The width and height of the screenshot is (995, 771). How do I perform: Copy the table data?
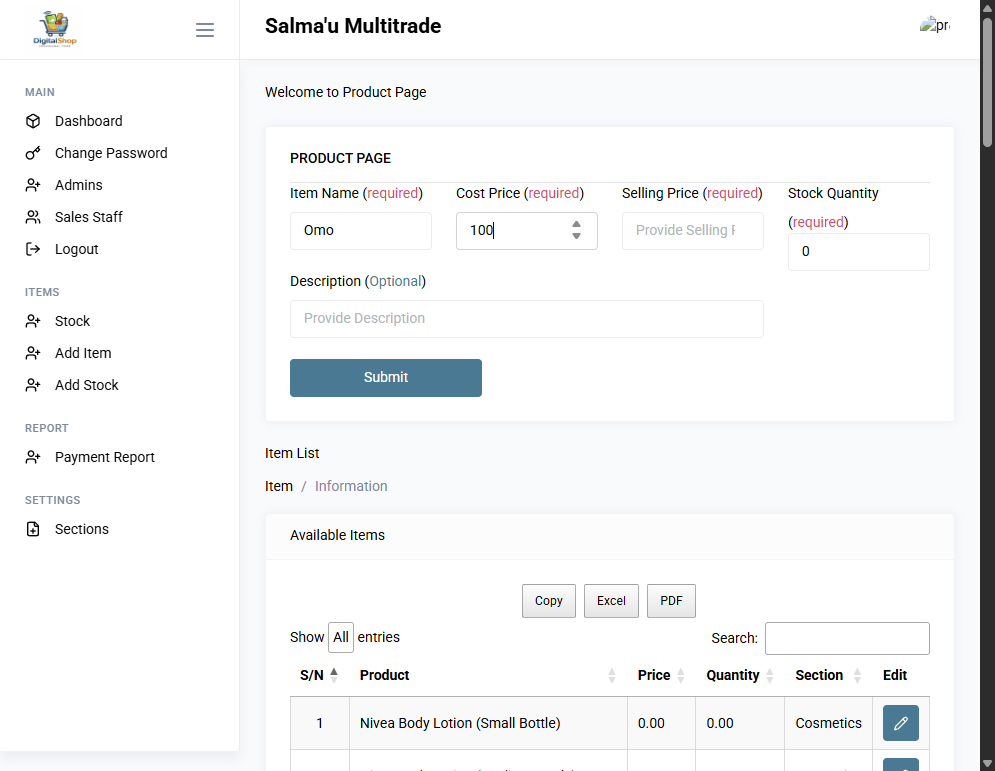[x=548, y=601]
